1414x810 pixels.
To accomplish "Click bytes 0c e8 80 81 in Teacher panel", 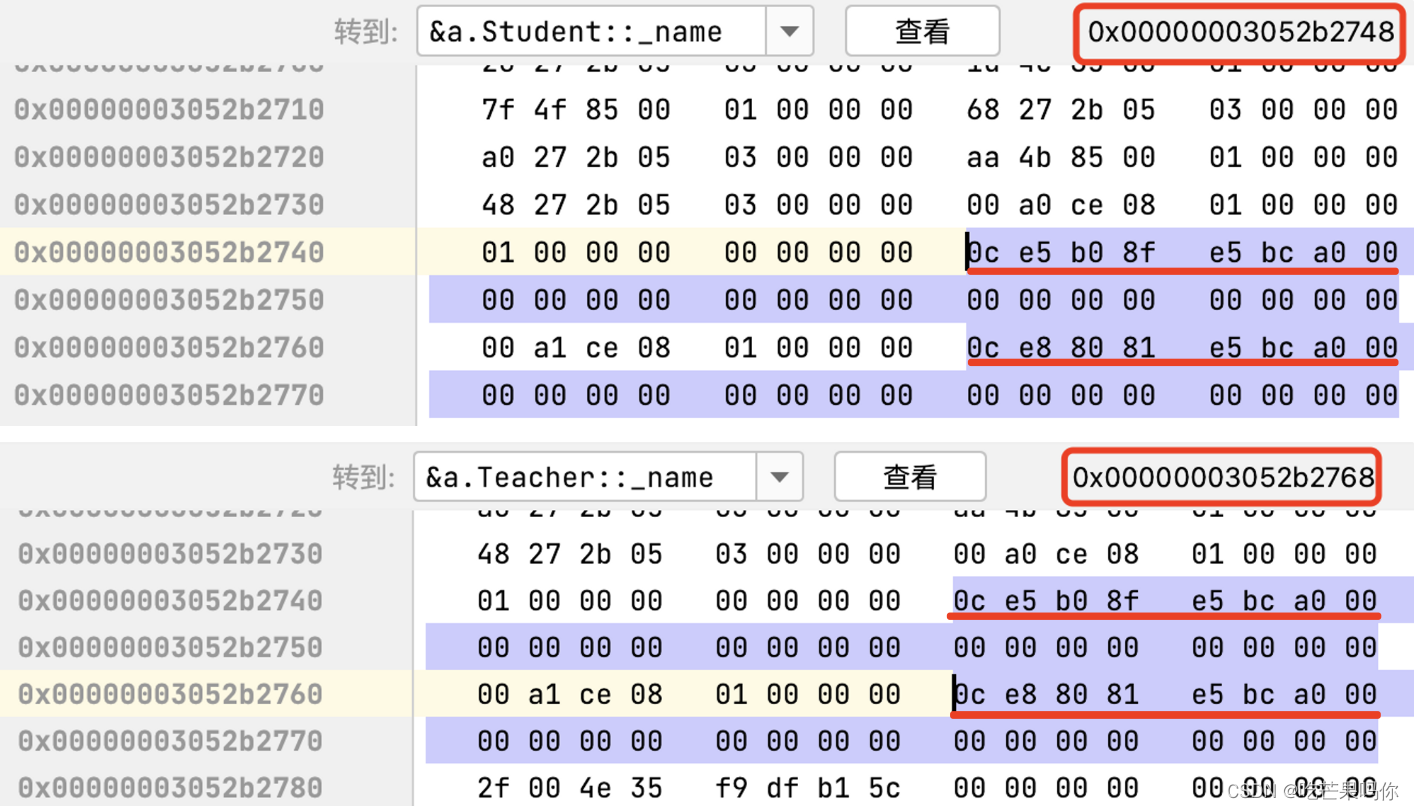I will [1046, 694].
